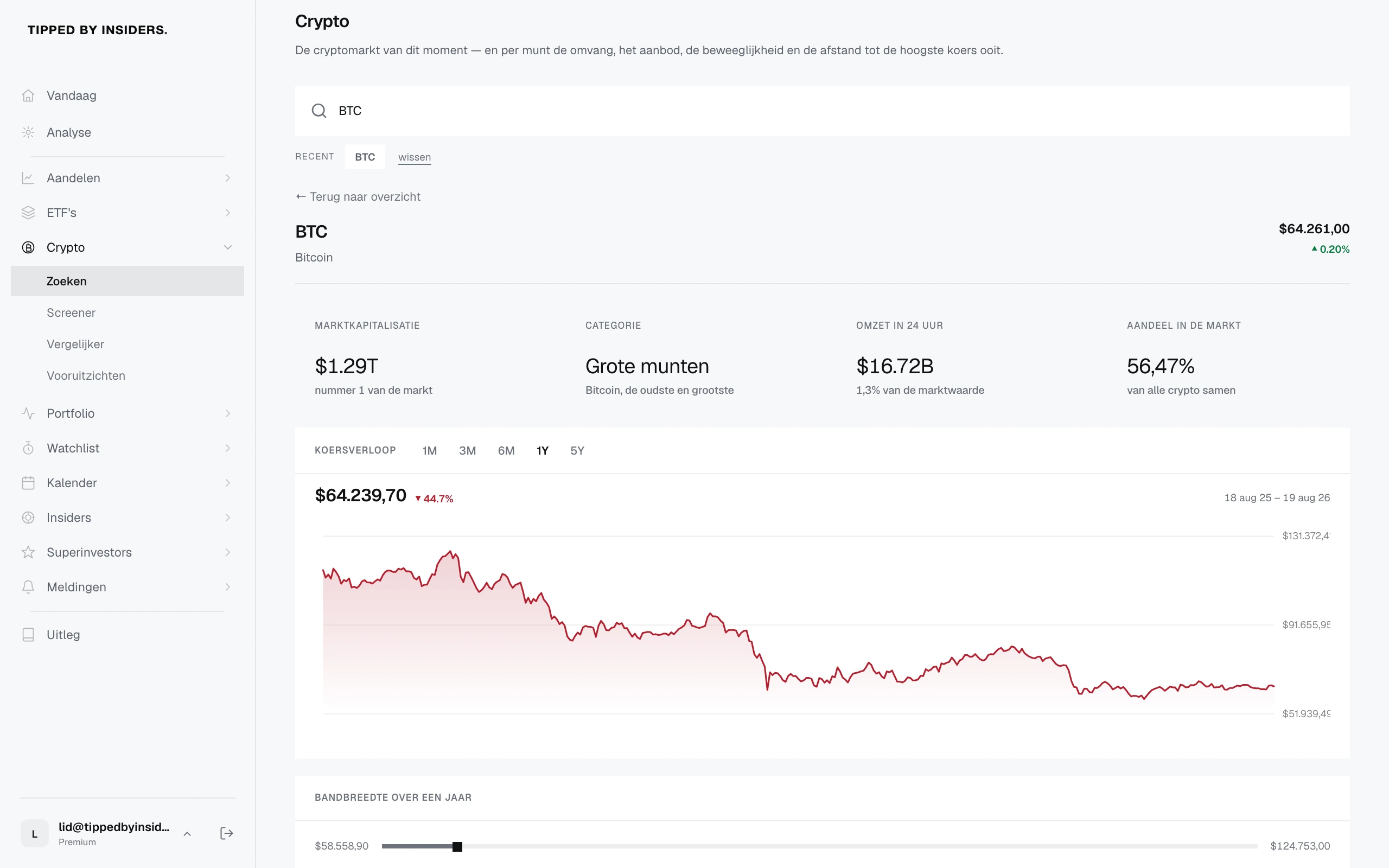Go to Analyse page
1389x868 pixels.
click(x=128, y=132)
